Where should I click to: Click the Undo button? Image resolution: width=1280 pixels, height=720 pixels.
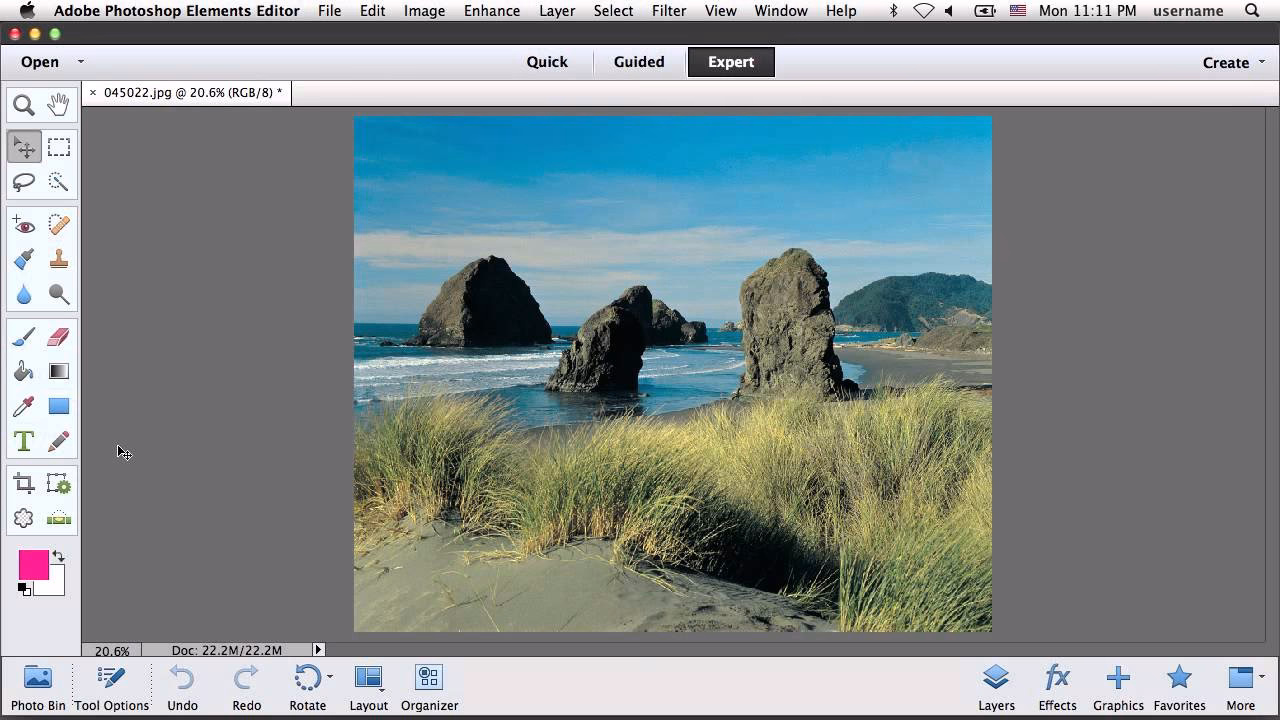coord(182,687)
